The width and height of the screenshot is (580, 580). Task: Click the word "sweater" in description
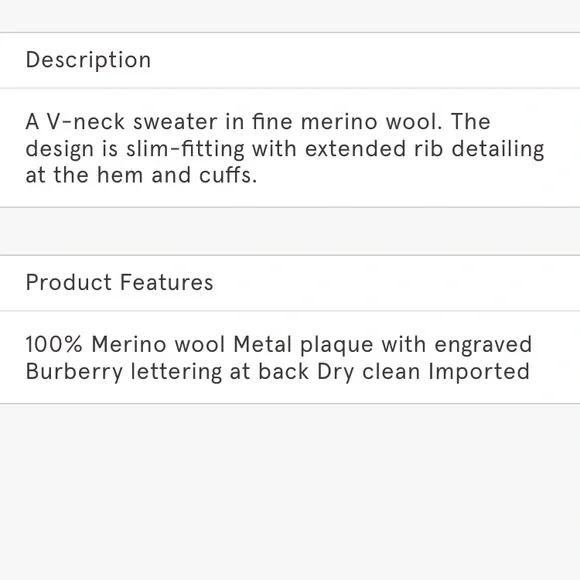point(175,122)
